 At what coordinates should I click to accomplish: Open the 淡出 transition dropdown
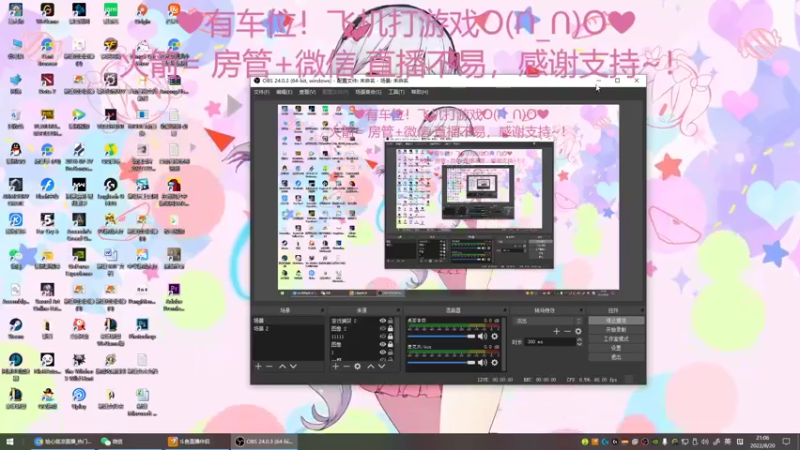coord(547,321)
